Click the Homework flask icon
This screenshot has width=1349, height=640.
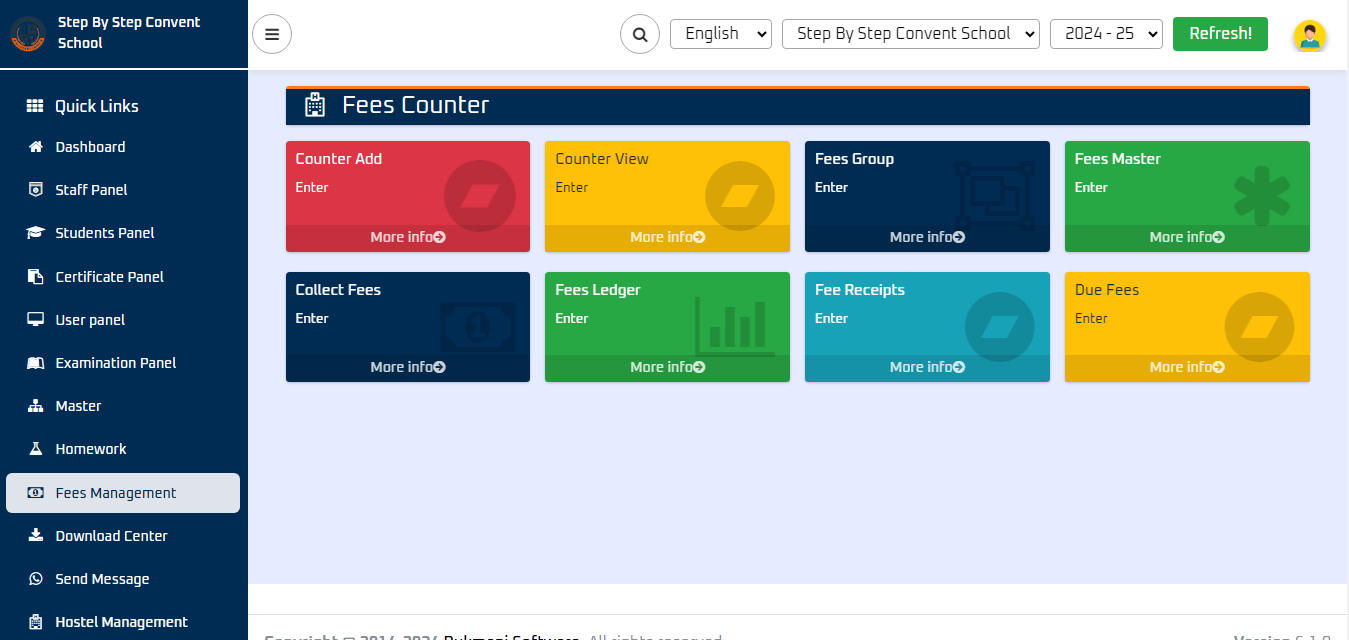(x=36, y=449)
